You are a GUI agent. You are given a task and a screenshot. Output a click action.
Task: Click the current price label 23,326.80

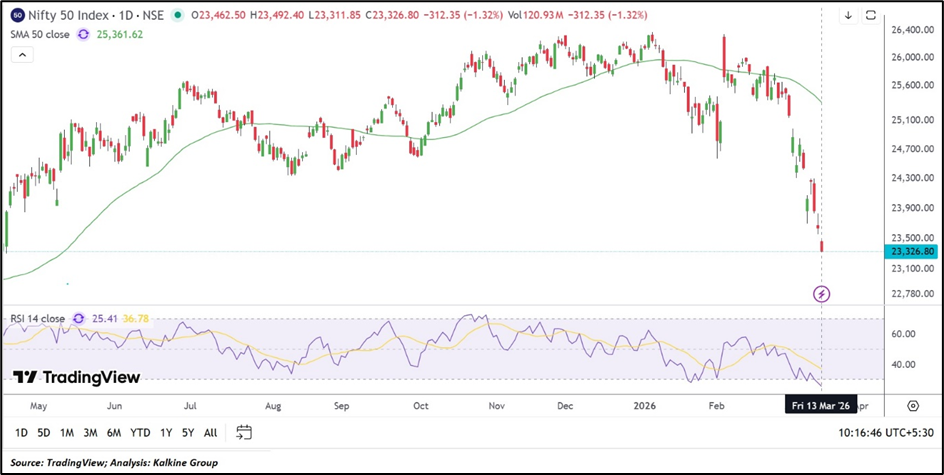910,252
